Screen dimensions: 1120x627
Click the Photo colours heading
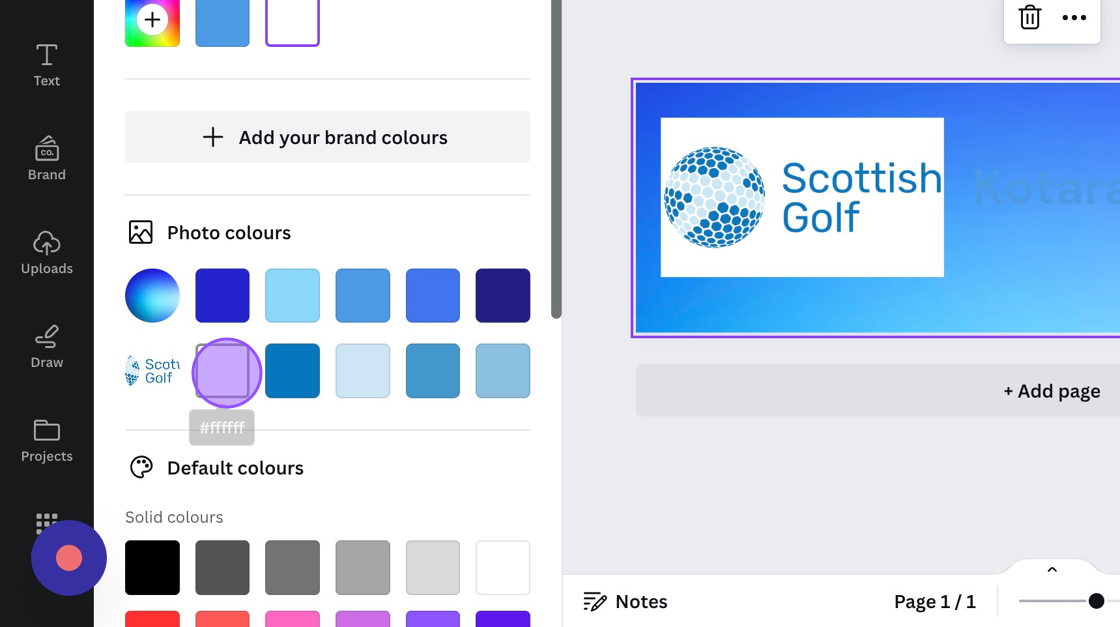click(229, 233)
